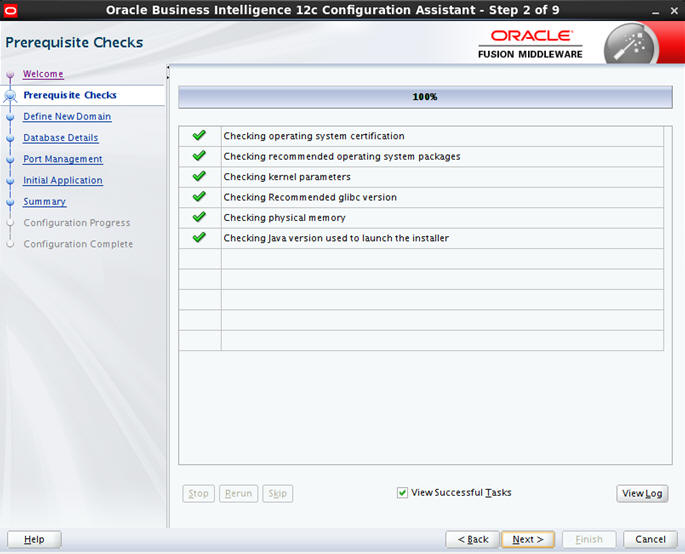Select 'Checking recommended operating system packages' row
Image resolution: width=685 pixels, height=554 pixels.
pyautogui.click(x=342, y=156)
